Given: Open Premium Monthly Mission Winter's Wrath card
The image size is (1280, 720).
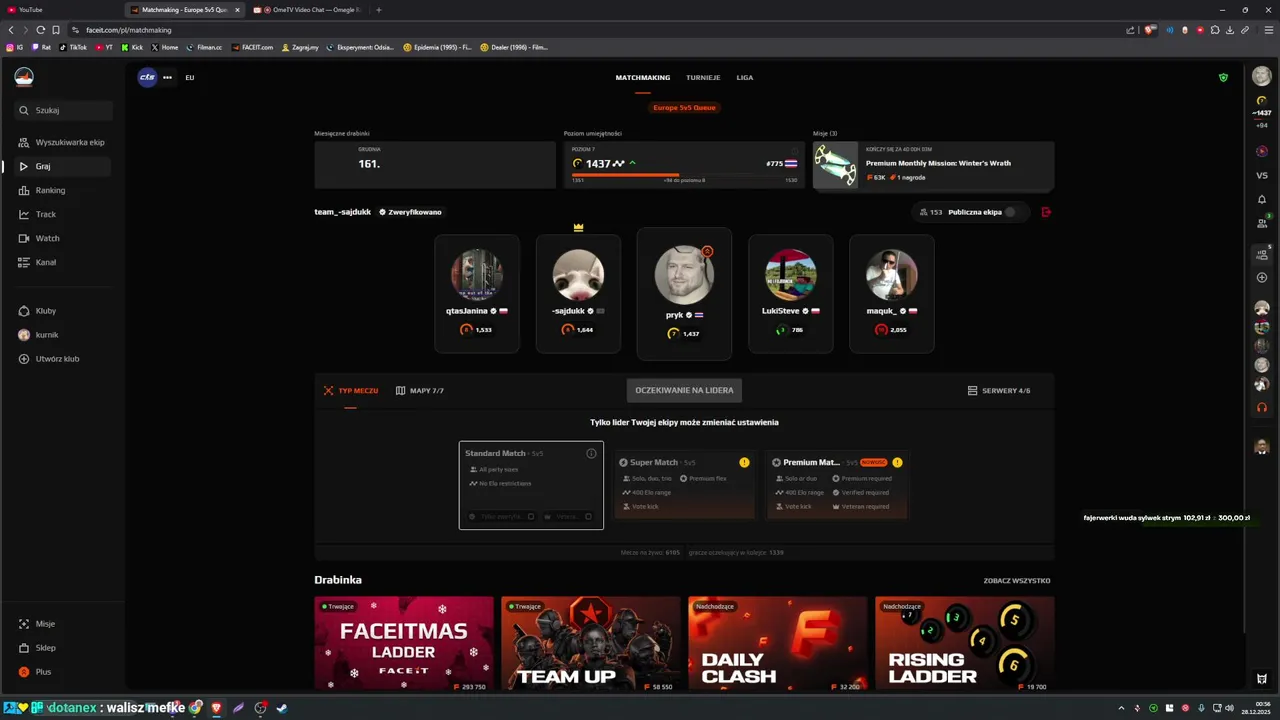Looking at the screenshot, I should [x=933, y=164].
